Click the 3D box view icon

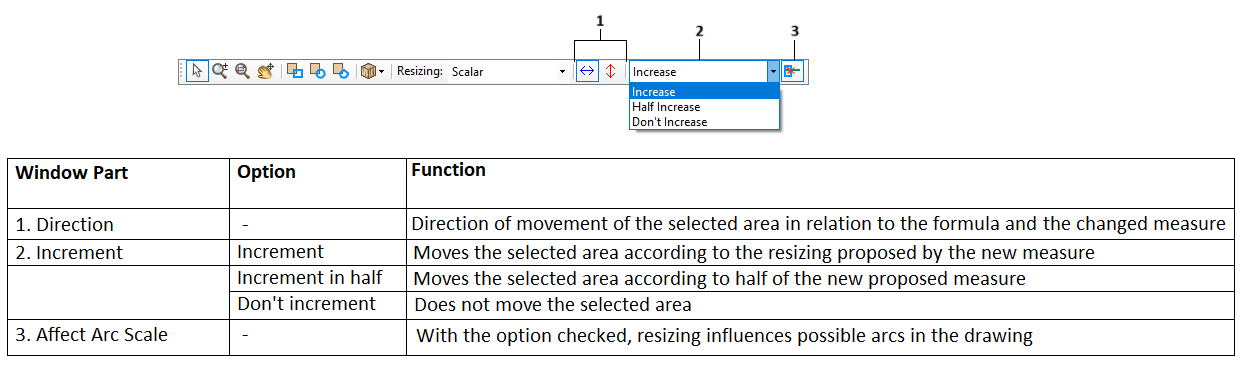pos(368,71)
